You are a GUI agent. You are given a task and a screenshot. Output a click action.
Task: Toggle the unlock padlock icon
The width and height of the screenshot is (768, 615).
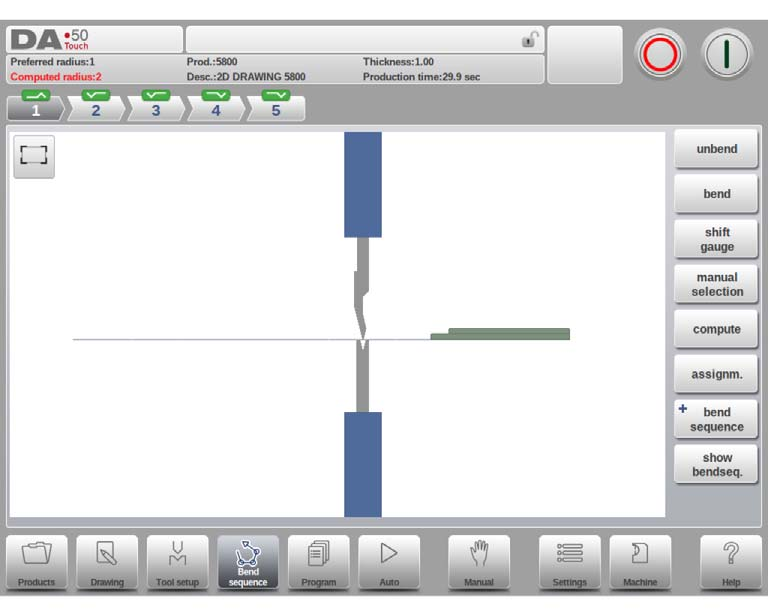(x=530, y=39)
